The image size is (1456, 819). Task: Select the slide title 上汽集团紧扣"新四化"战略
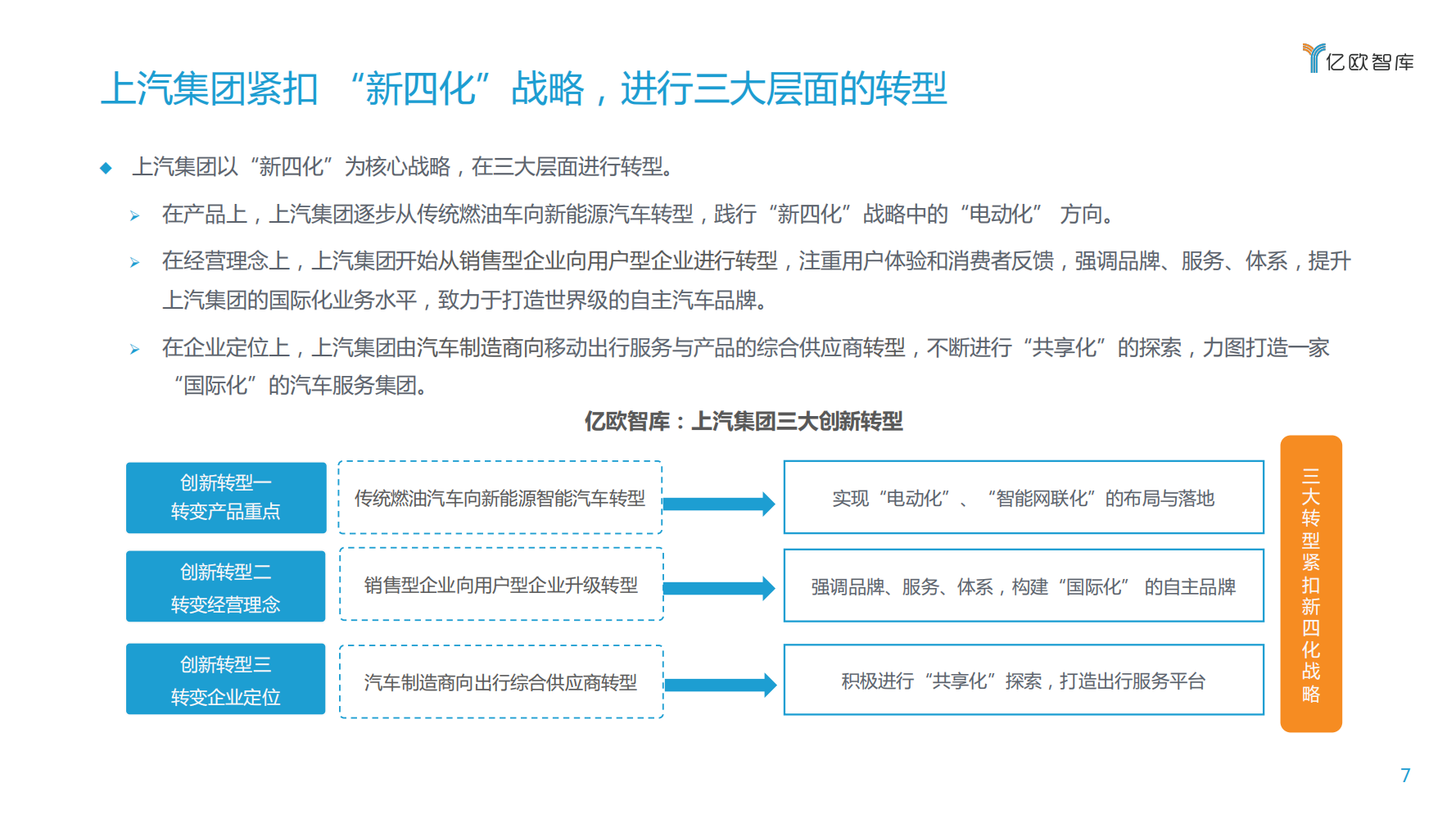click(x=523, y=88)
